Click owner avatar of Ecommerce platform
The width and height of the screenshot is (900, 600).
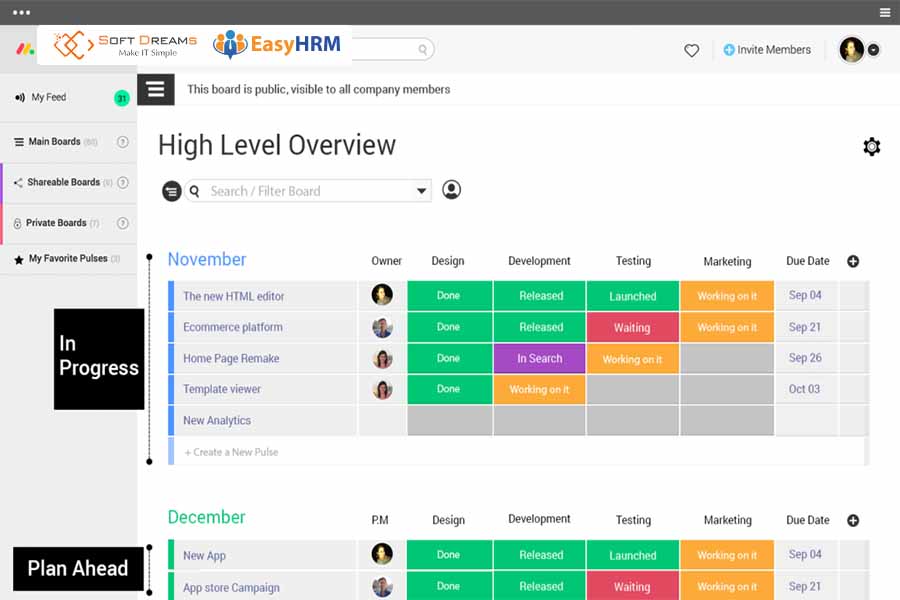[x=382, y=327]
